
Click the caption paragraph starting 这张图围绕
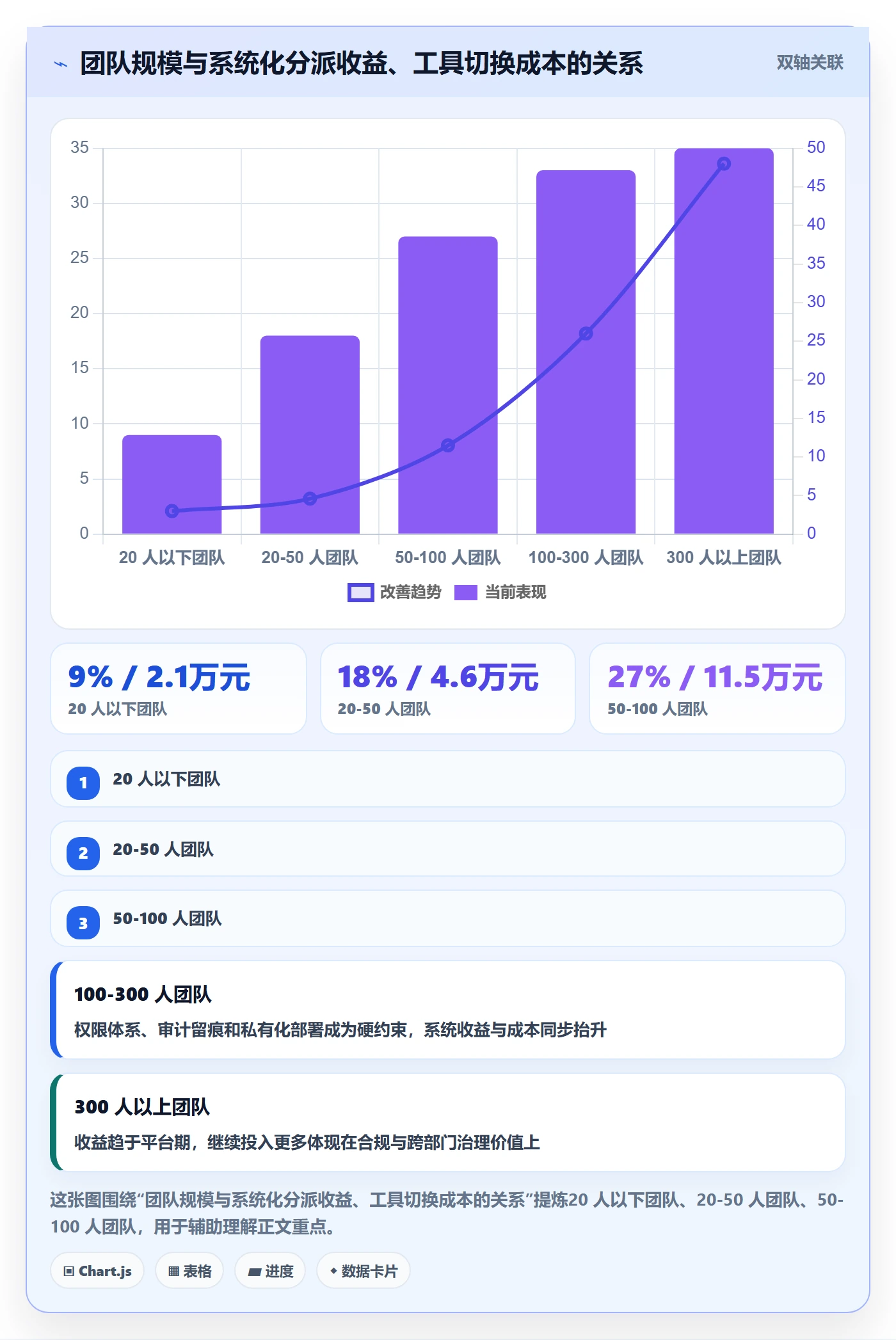pos(447,1213)
